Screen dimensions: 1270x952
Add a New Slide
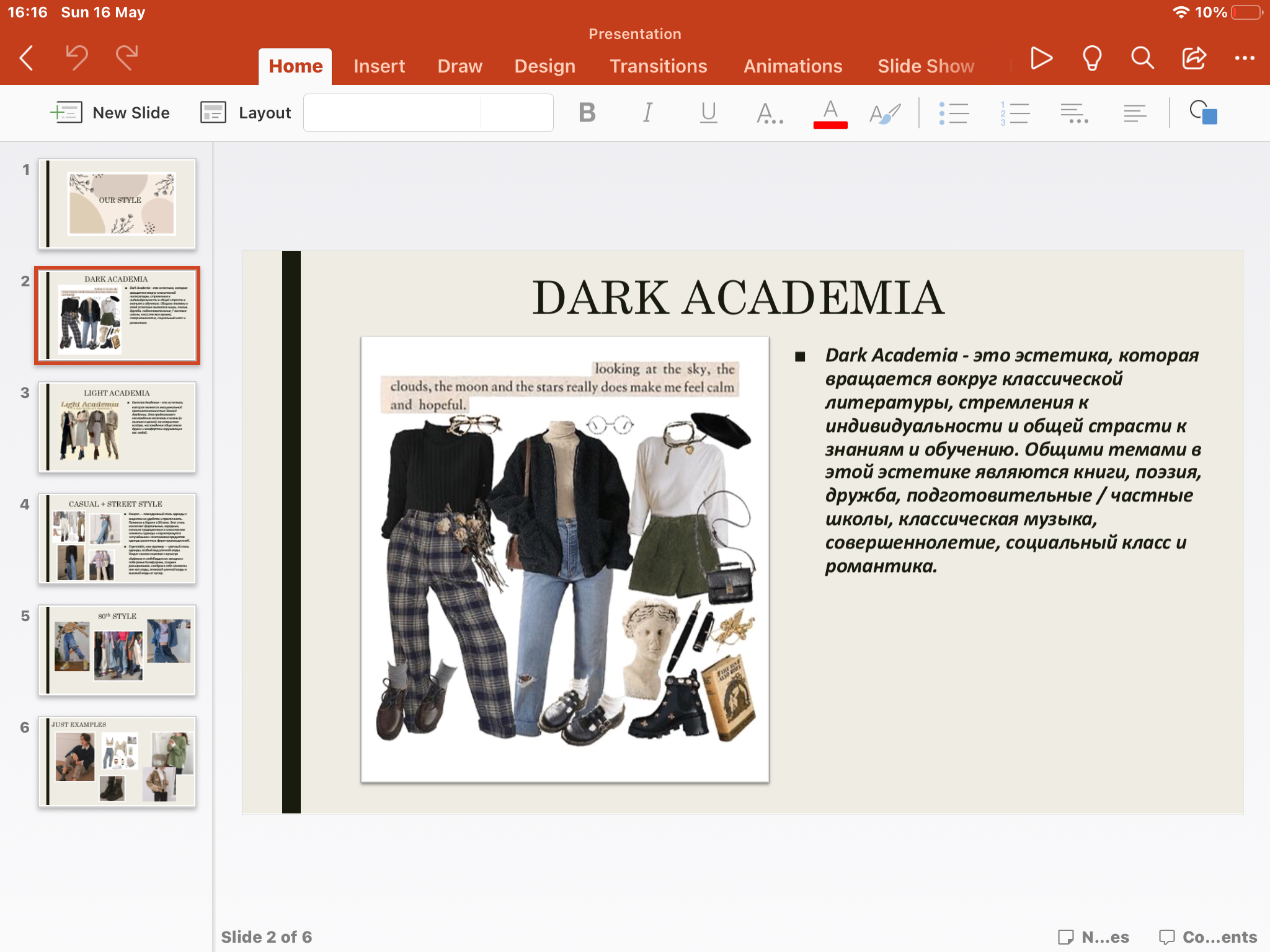[110, 113]
